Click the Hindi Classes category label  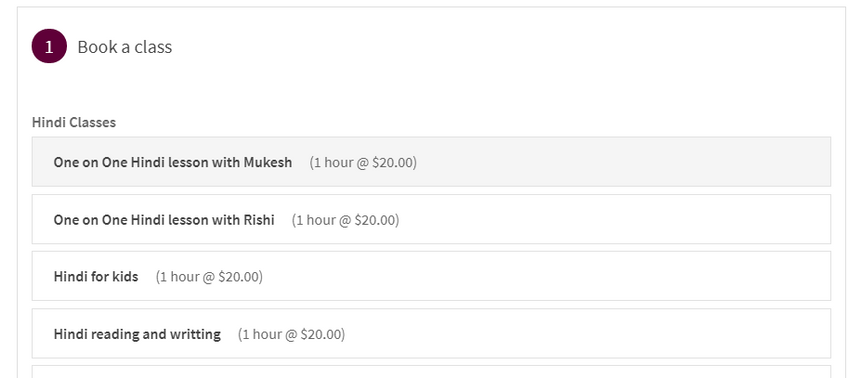[x=74, y=122]
